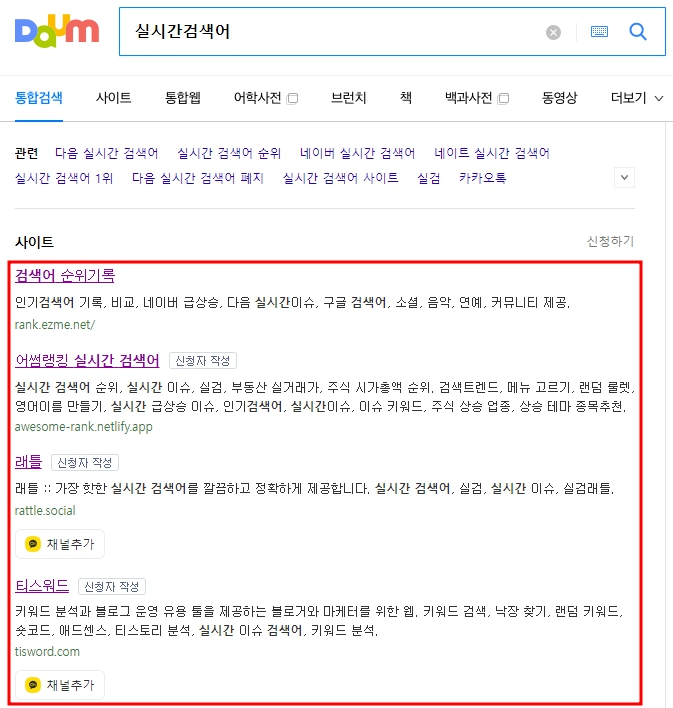Clear the search box text
This screenshot has width=673, height=708.
coord(553,32)
